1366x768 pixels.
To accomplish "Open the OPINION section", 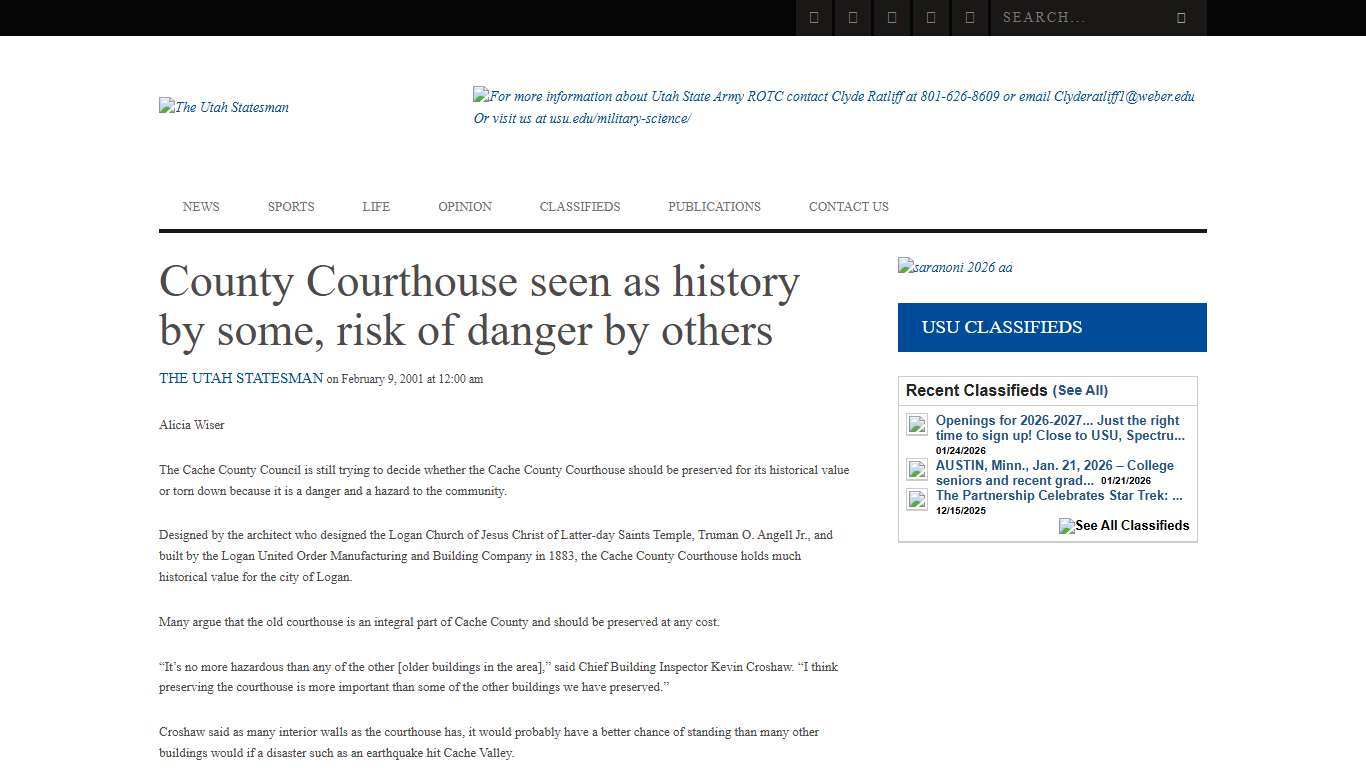I will 464,207.
